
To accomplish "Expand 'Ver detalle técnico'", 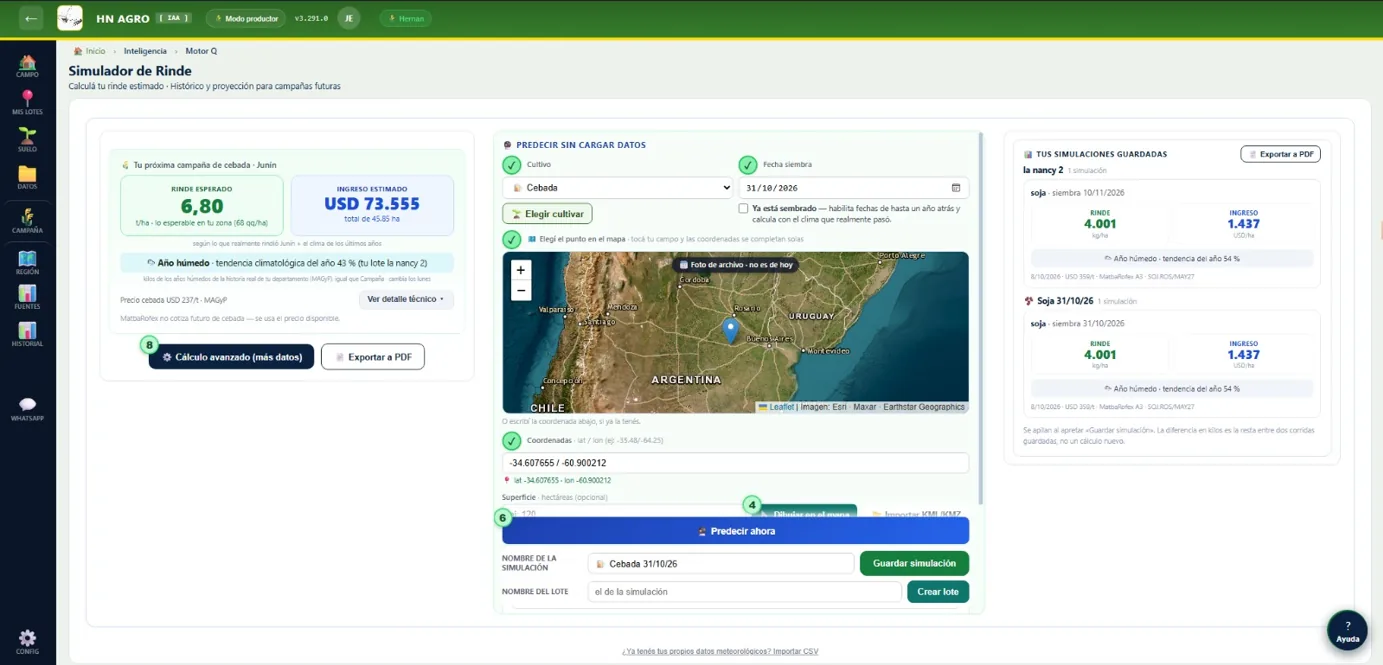I will 406,299.
